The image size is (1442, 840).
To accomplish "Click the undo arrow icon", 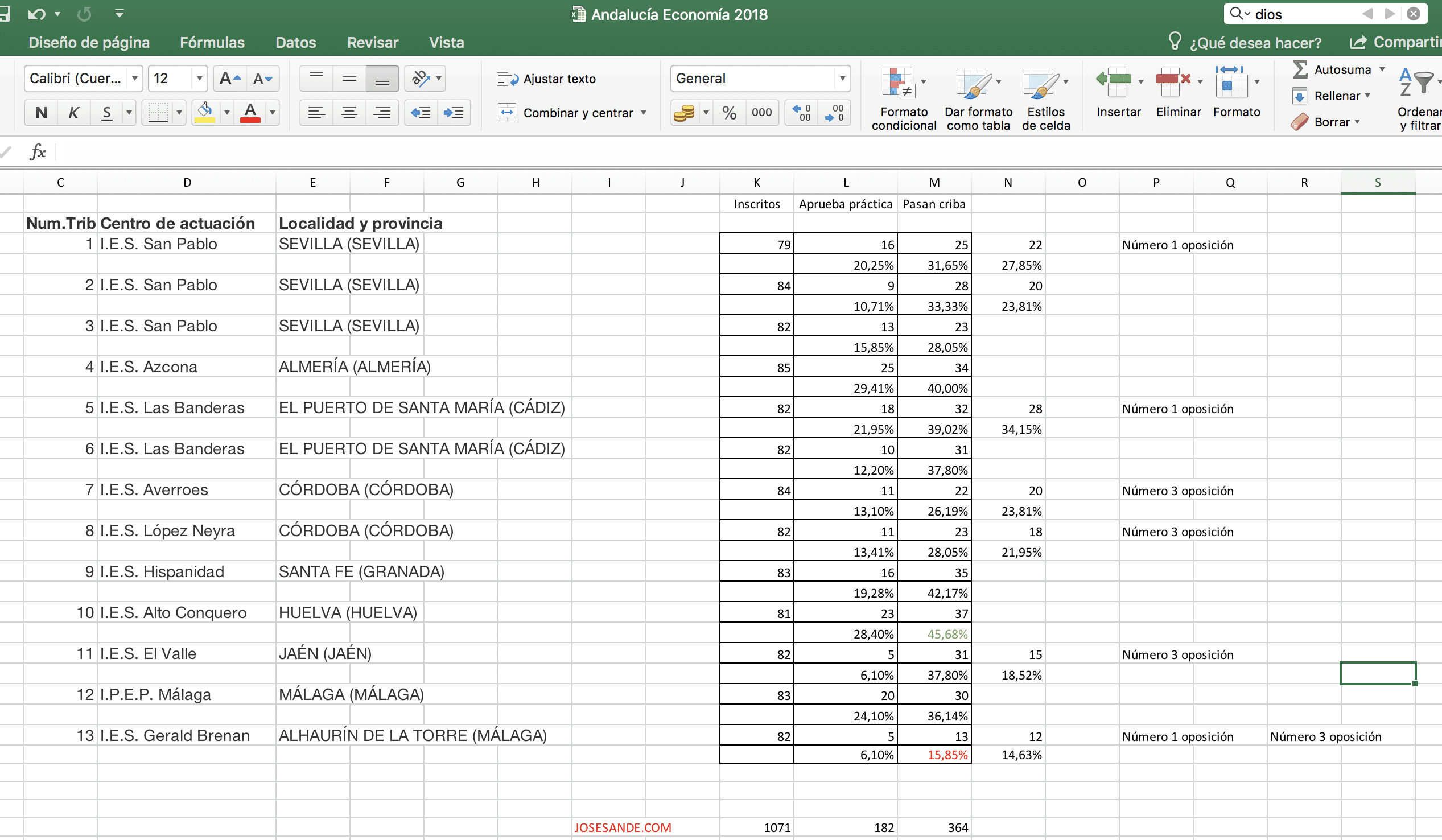I will (x=36, y=14).
